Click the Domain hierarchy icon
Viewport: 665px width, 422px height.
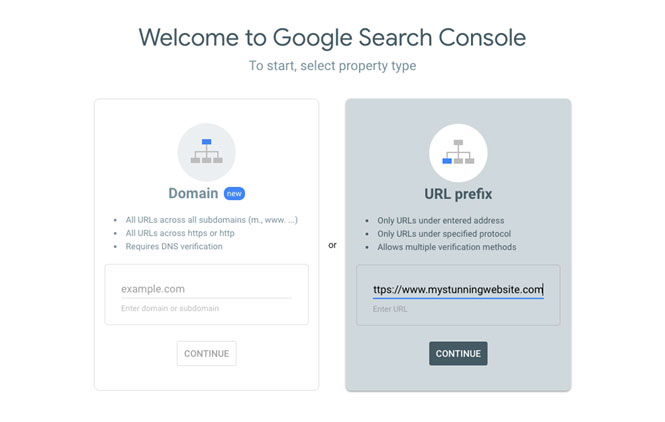(207, 152)
